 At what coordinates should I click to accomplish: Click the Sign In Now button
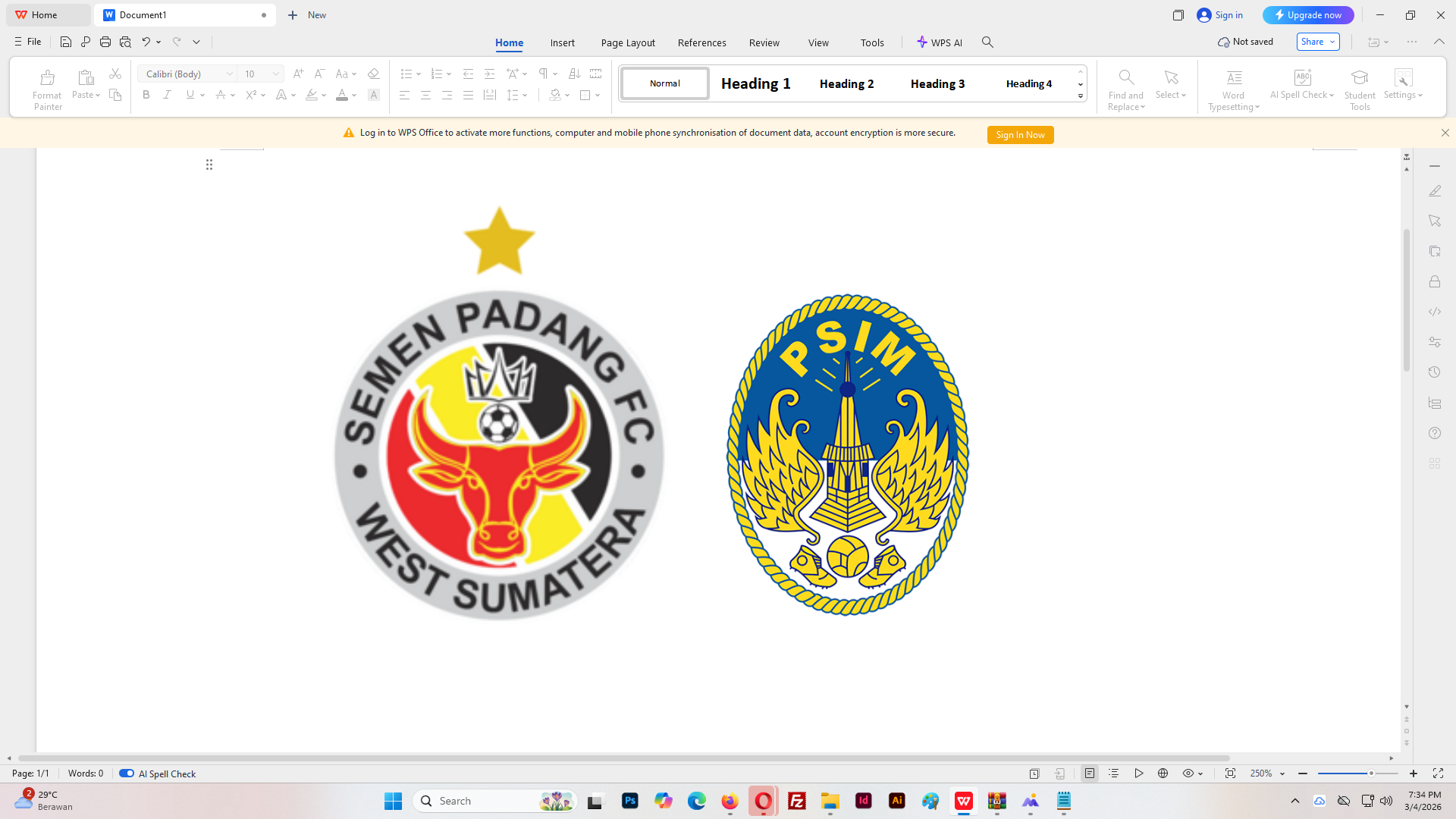tap(1020, 134)
